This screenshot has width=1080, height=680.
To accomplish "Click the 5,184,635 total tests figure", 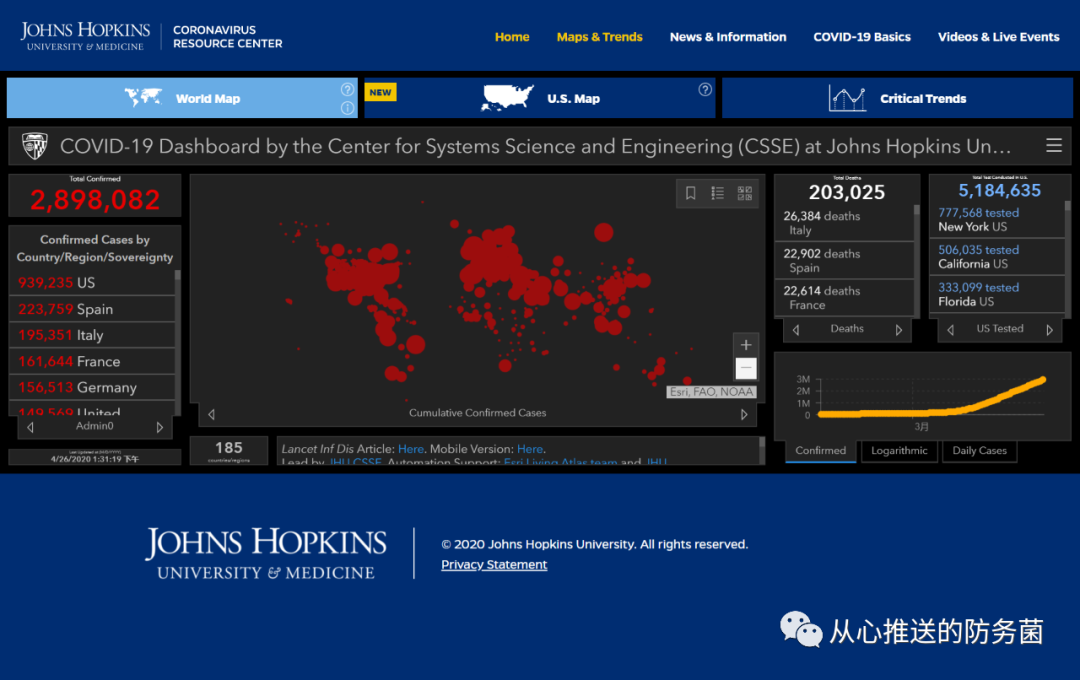I will point(999,190).
